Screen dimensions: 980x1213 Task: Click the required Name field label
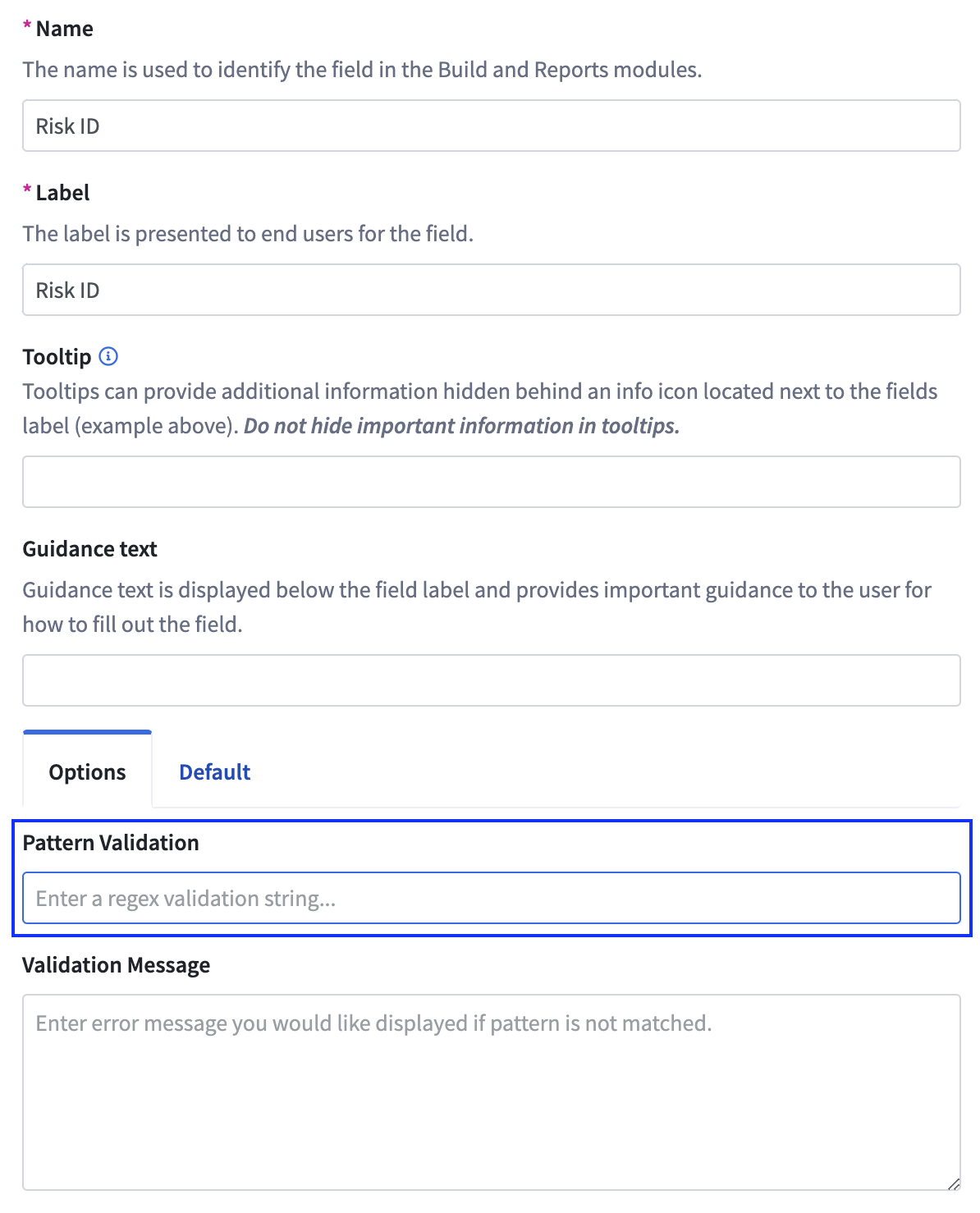click(x=64, y=29)
